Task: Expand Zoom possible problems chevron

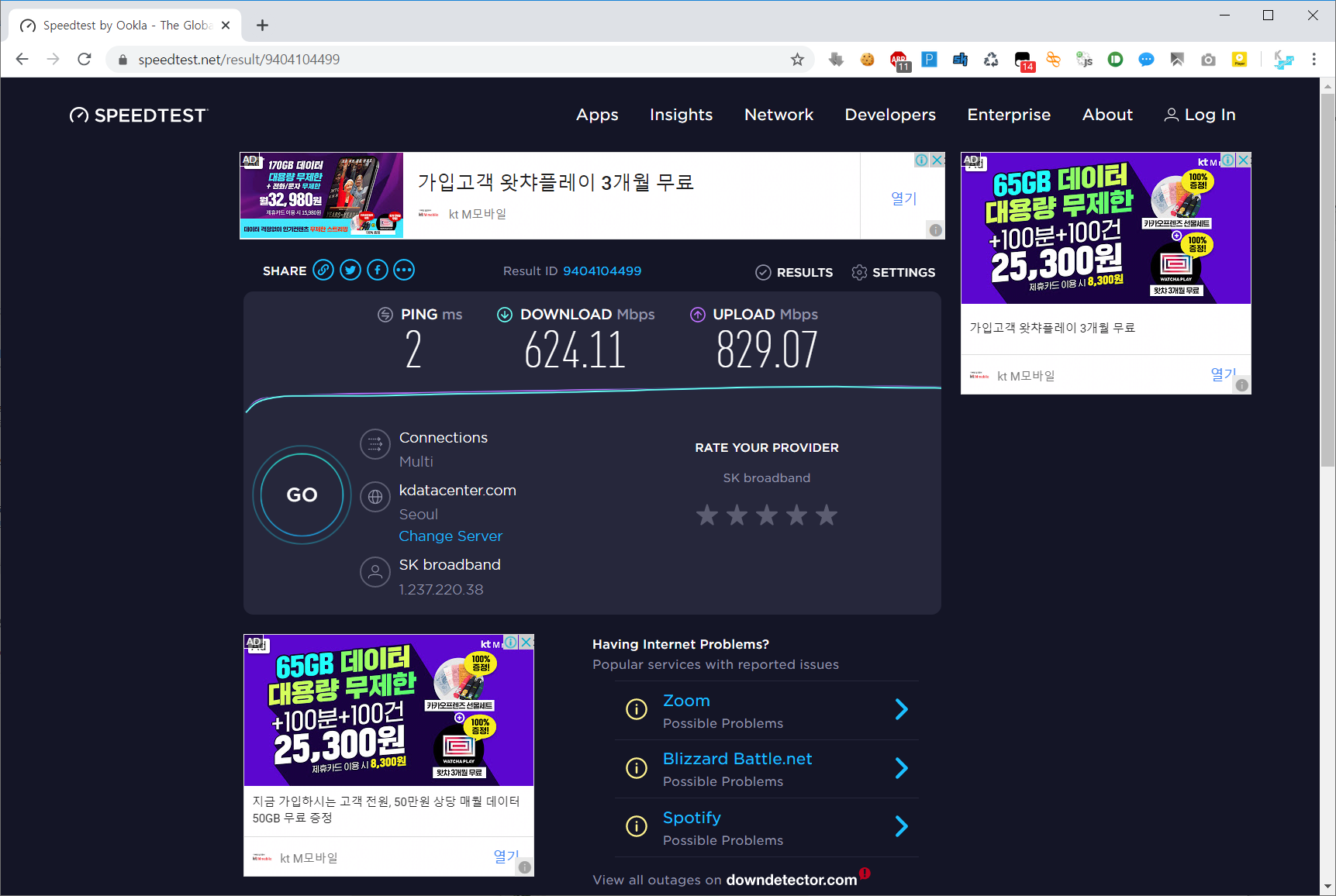Action: pyautogui.click(x=901, y=709)
